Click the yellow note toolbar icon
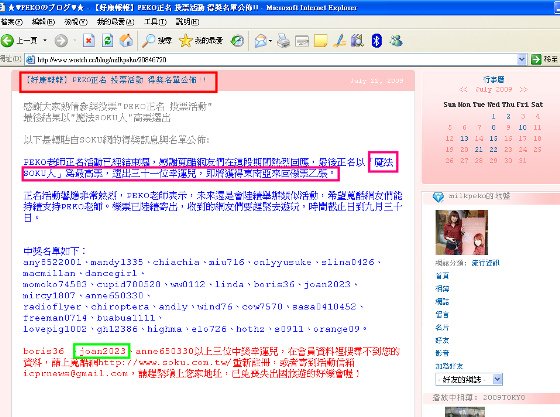 (x=320, y=41)
